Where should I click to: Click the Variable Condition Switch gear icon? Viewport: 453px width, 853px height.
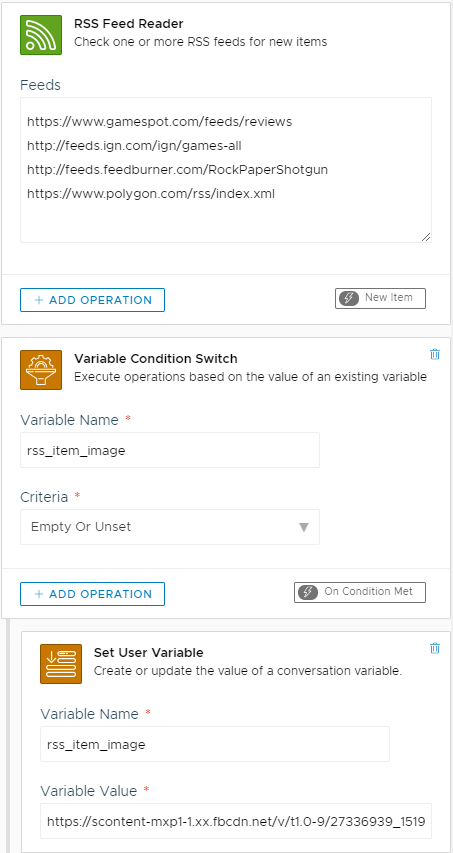click(41, 369)
